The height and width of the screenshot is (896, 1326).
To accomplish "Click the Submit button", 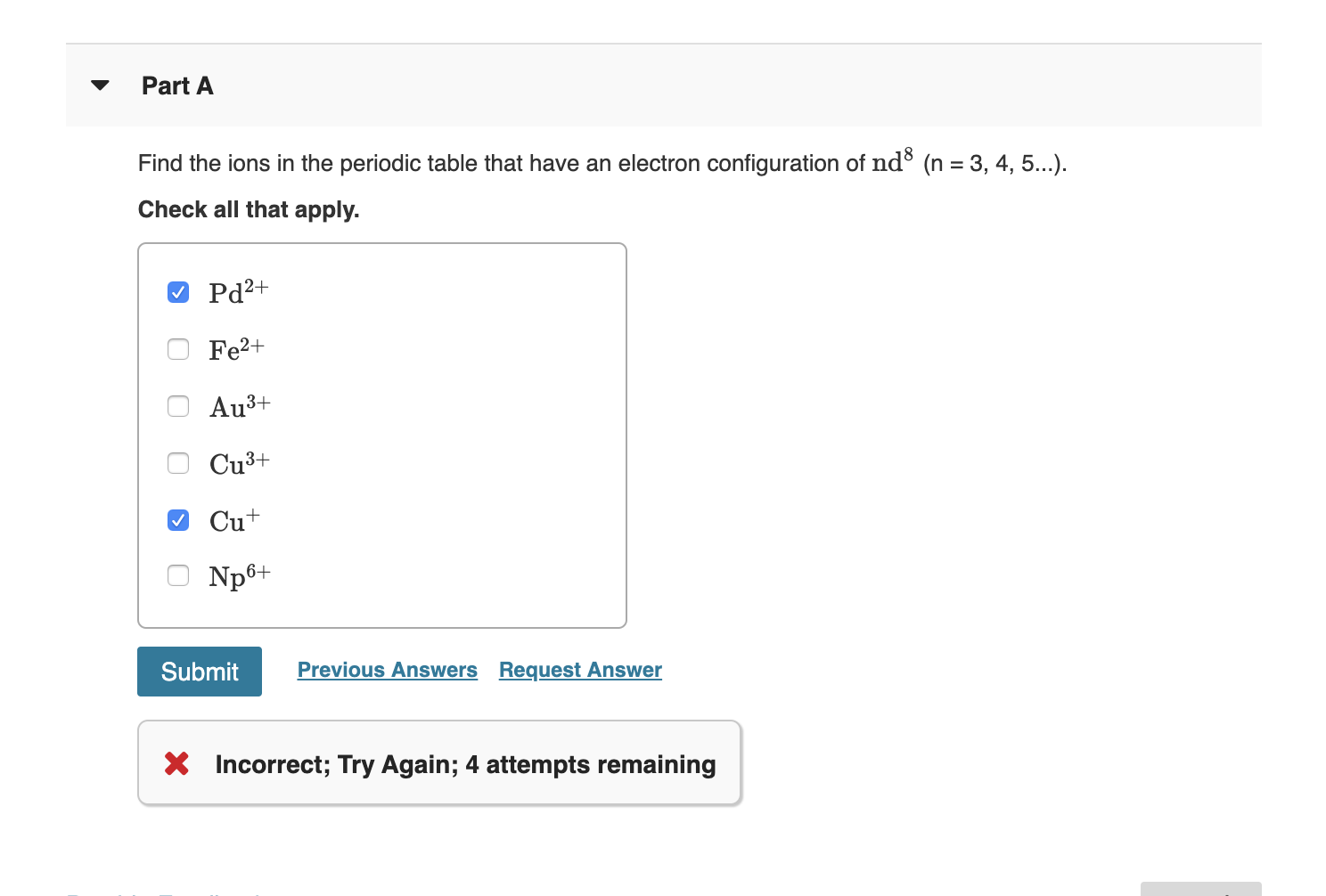I will tap(199, 671).
